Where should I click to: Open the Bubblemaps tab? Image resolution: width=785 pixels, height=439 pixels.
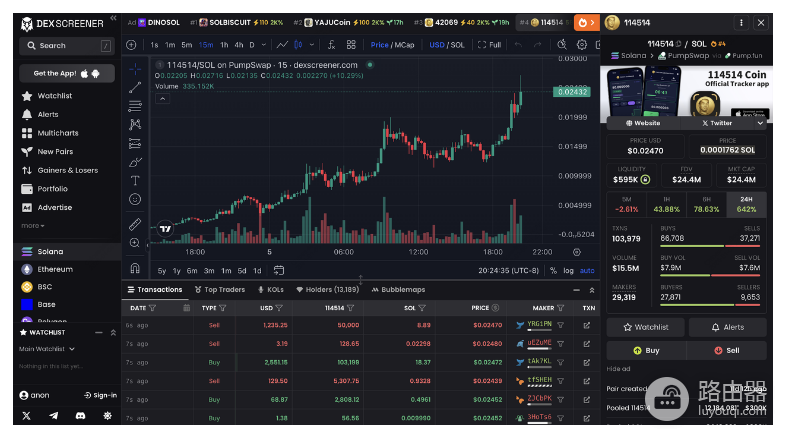(x=399, y=289)
